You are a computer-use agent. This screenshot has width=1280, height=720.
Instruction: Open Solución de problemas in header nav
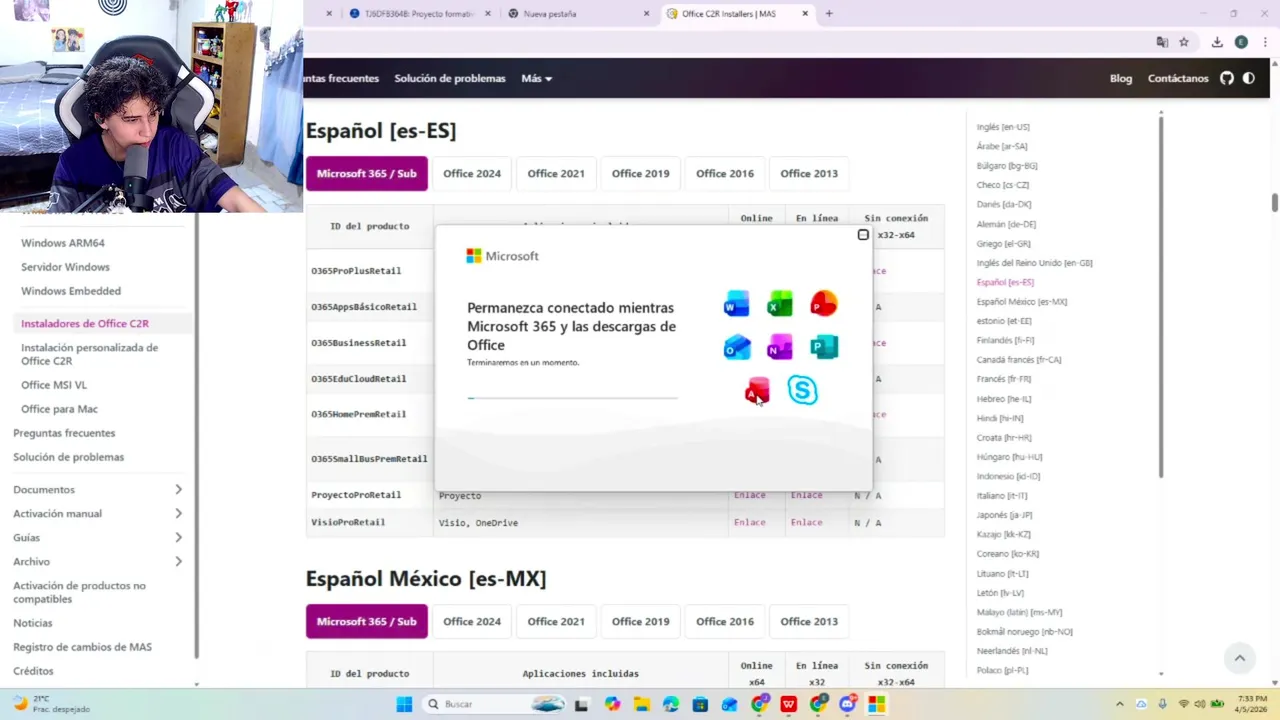point(450,78)
